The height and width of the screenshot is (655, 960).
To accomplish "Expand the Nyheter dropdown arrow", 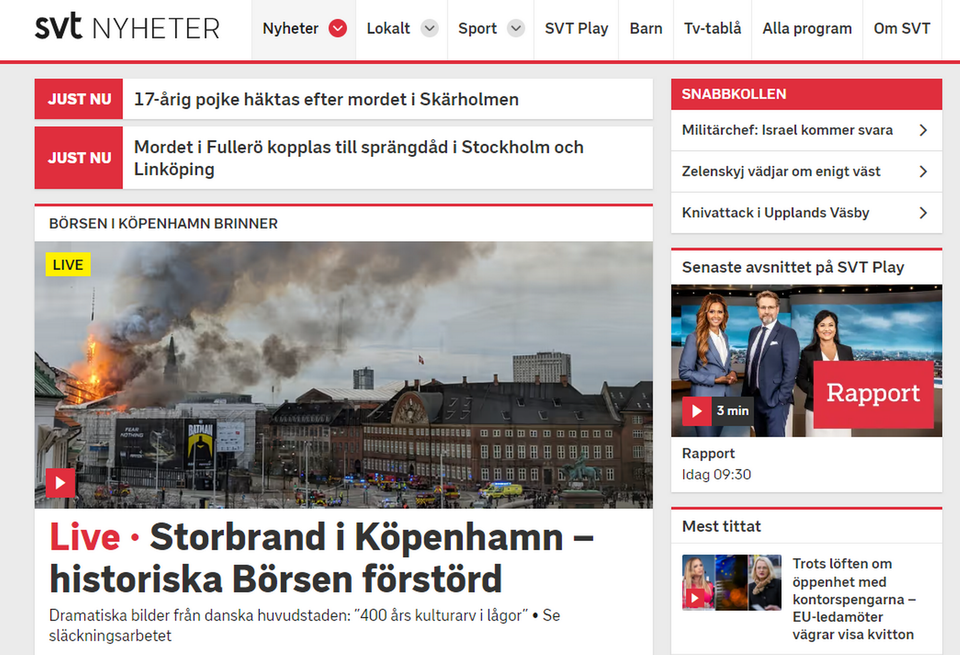I will click(338, 28).
